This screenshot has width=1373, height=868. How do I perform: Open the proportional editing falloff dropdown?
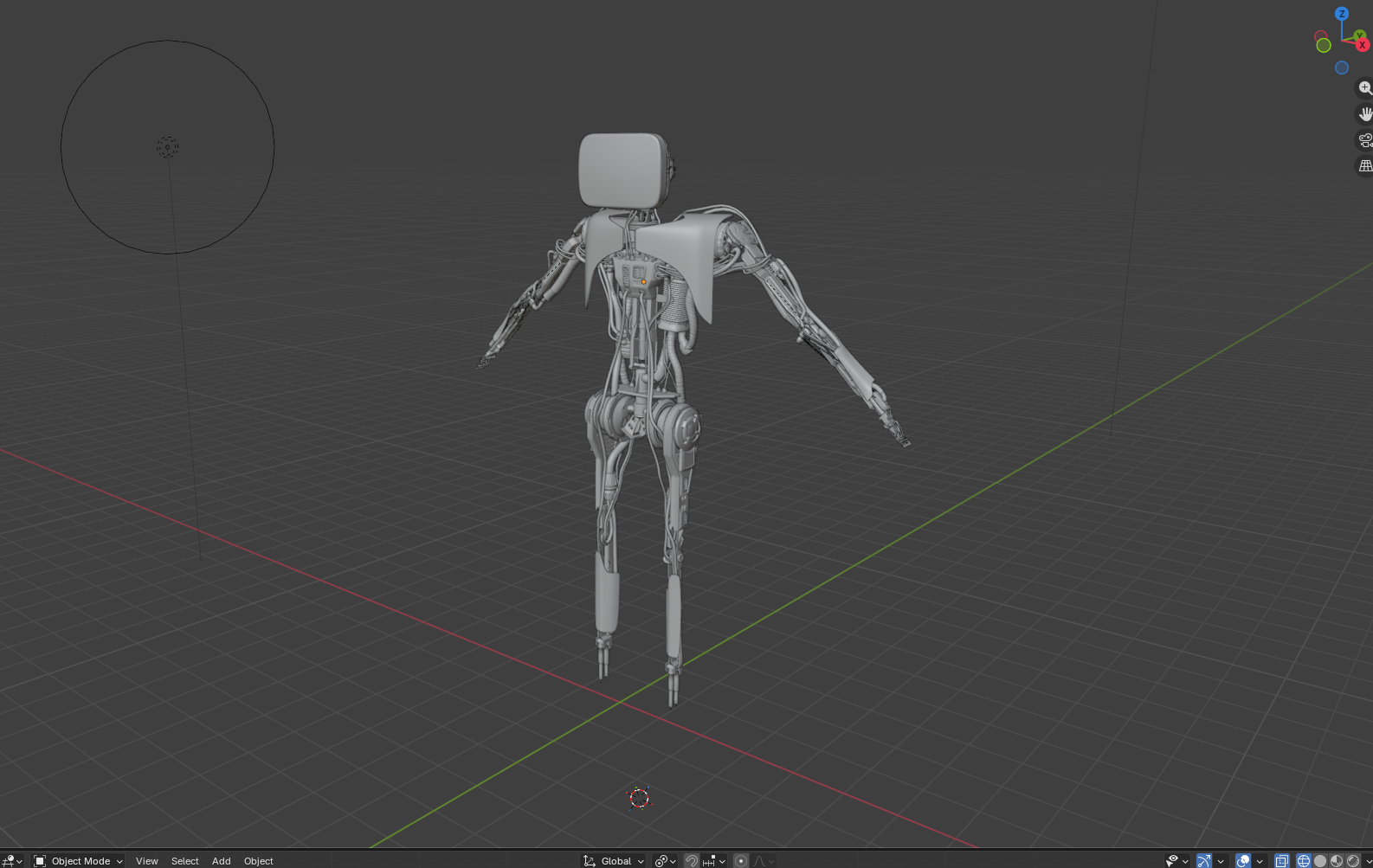(x=763, y=861)
